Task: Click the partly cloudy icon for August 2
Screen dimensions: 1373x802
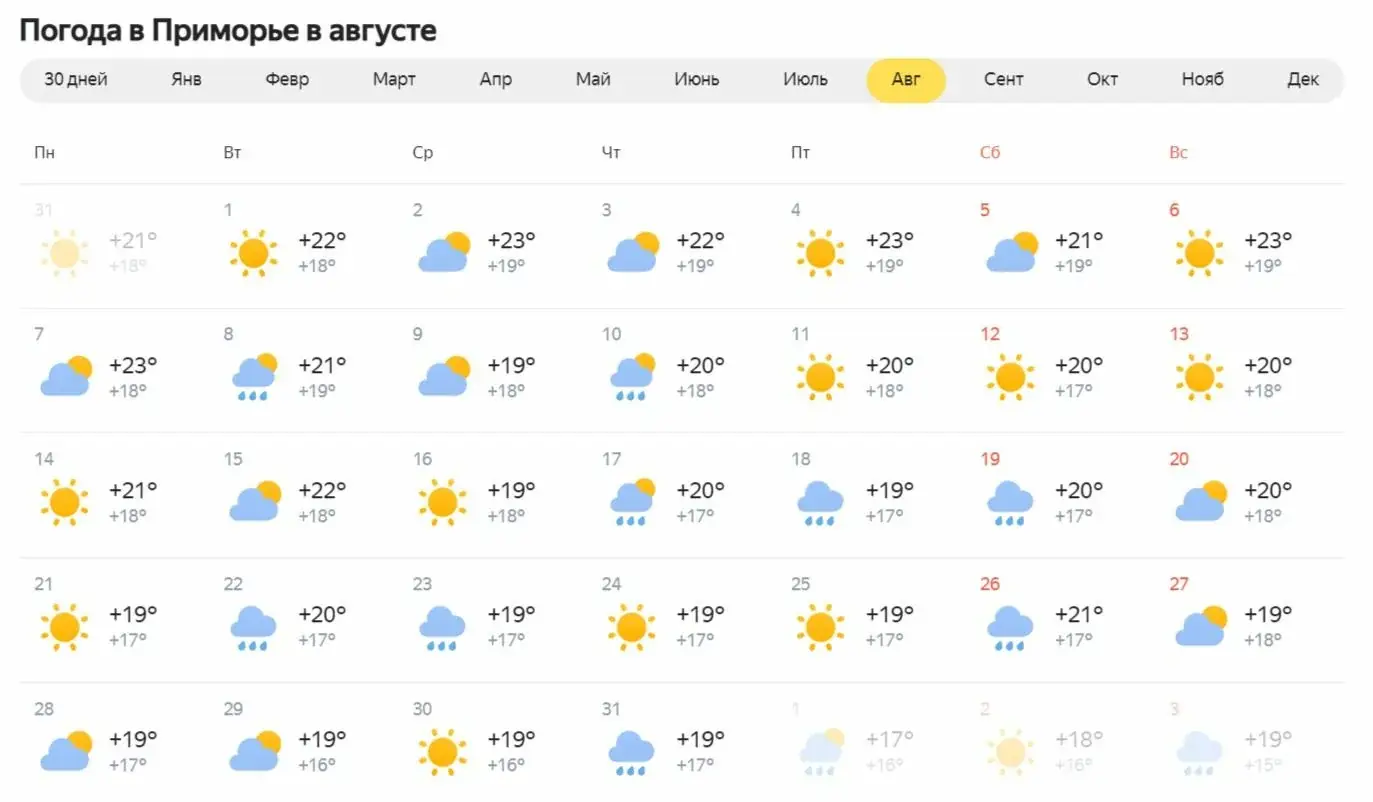Action: coord(443,253)
